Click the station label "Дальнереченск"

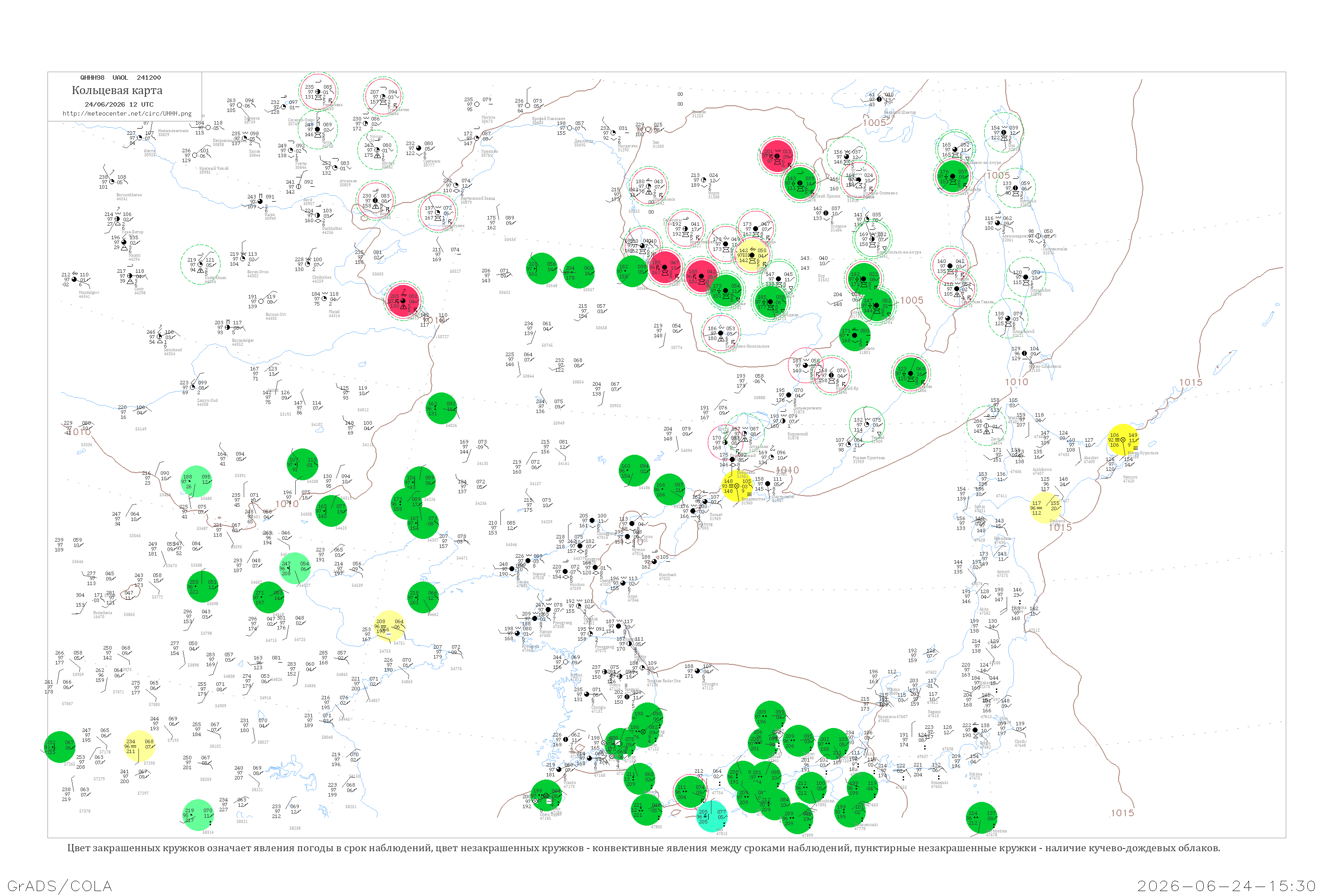pos(807,408)
